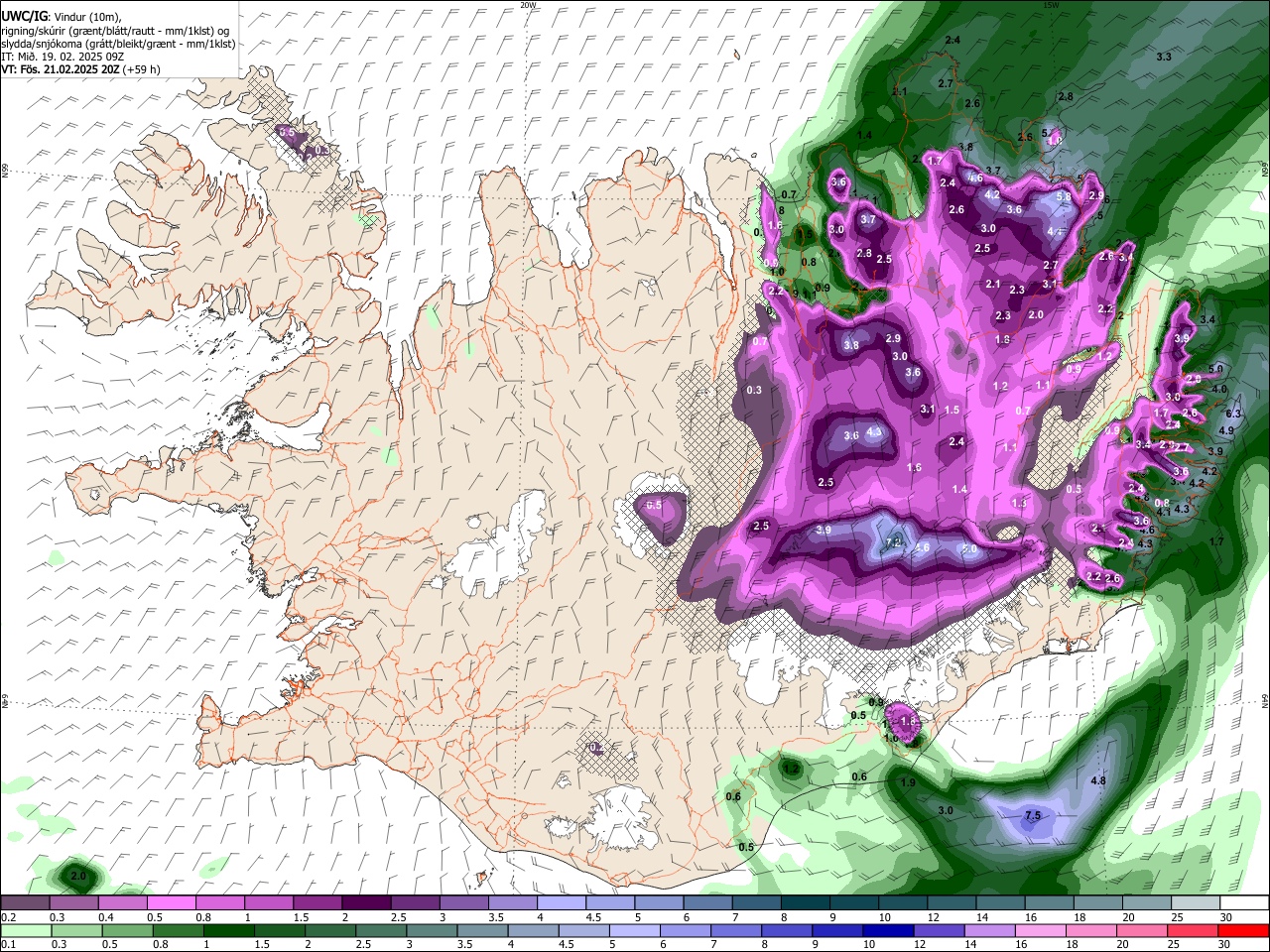This screenshot has height=952, width=1270.
Task: Select the 7.2 snowfall value on the map
Action: tap(892, 542)
